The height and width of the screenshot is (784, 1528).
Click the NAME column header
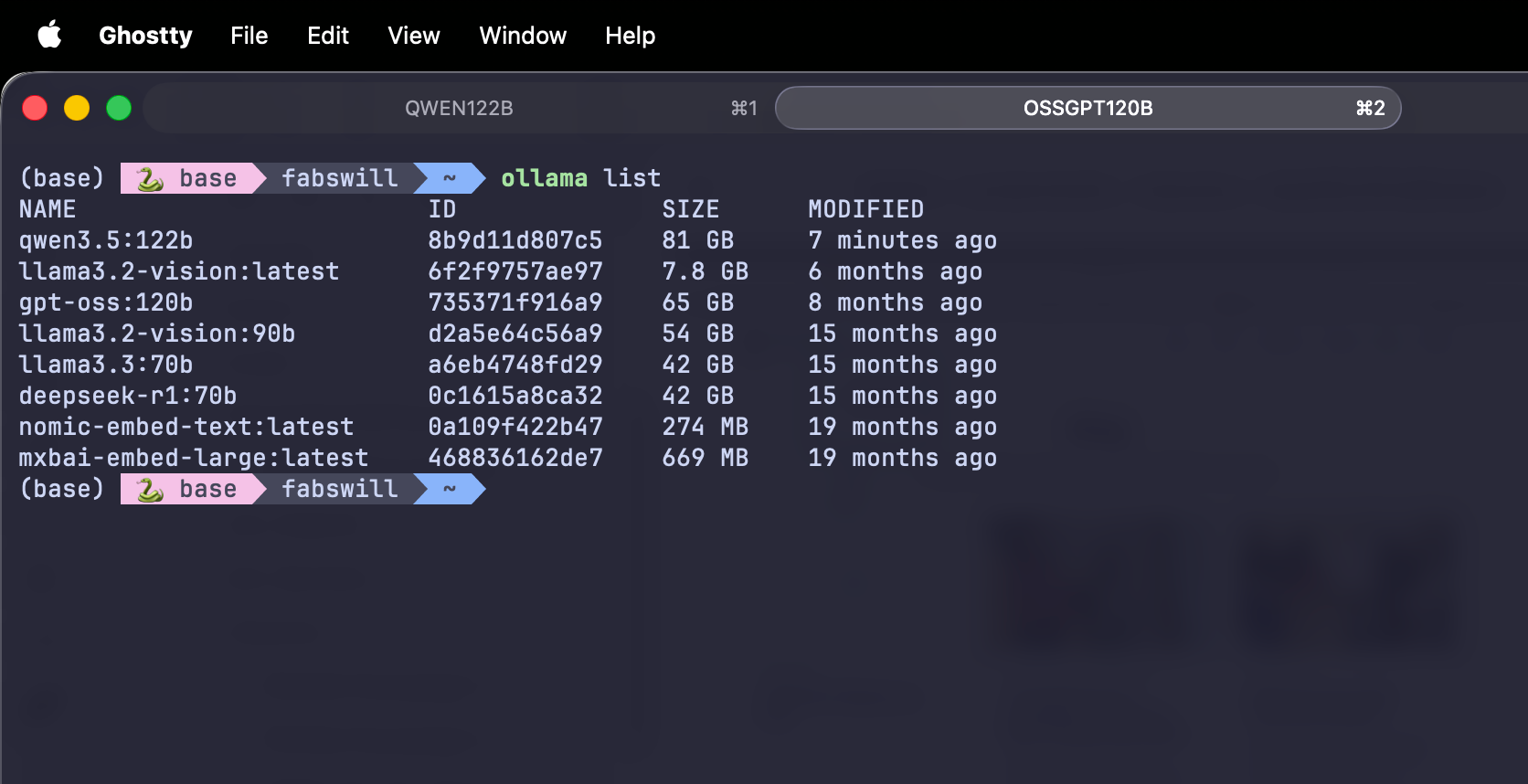tap(48, 209)
